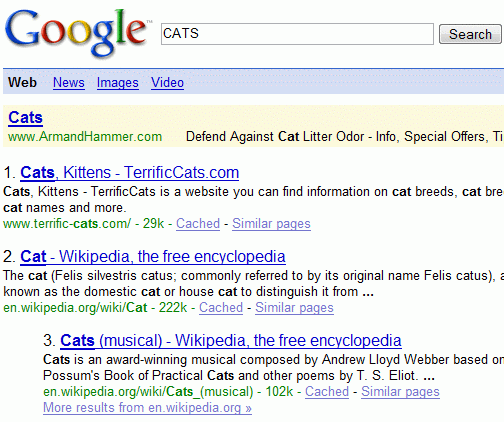Open Cached link for en.wikipedia.org/wiki/Cat
Screen dimensions: 504x422
pyautogui.click(x=221, y=307)
